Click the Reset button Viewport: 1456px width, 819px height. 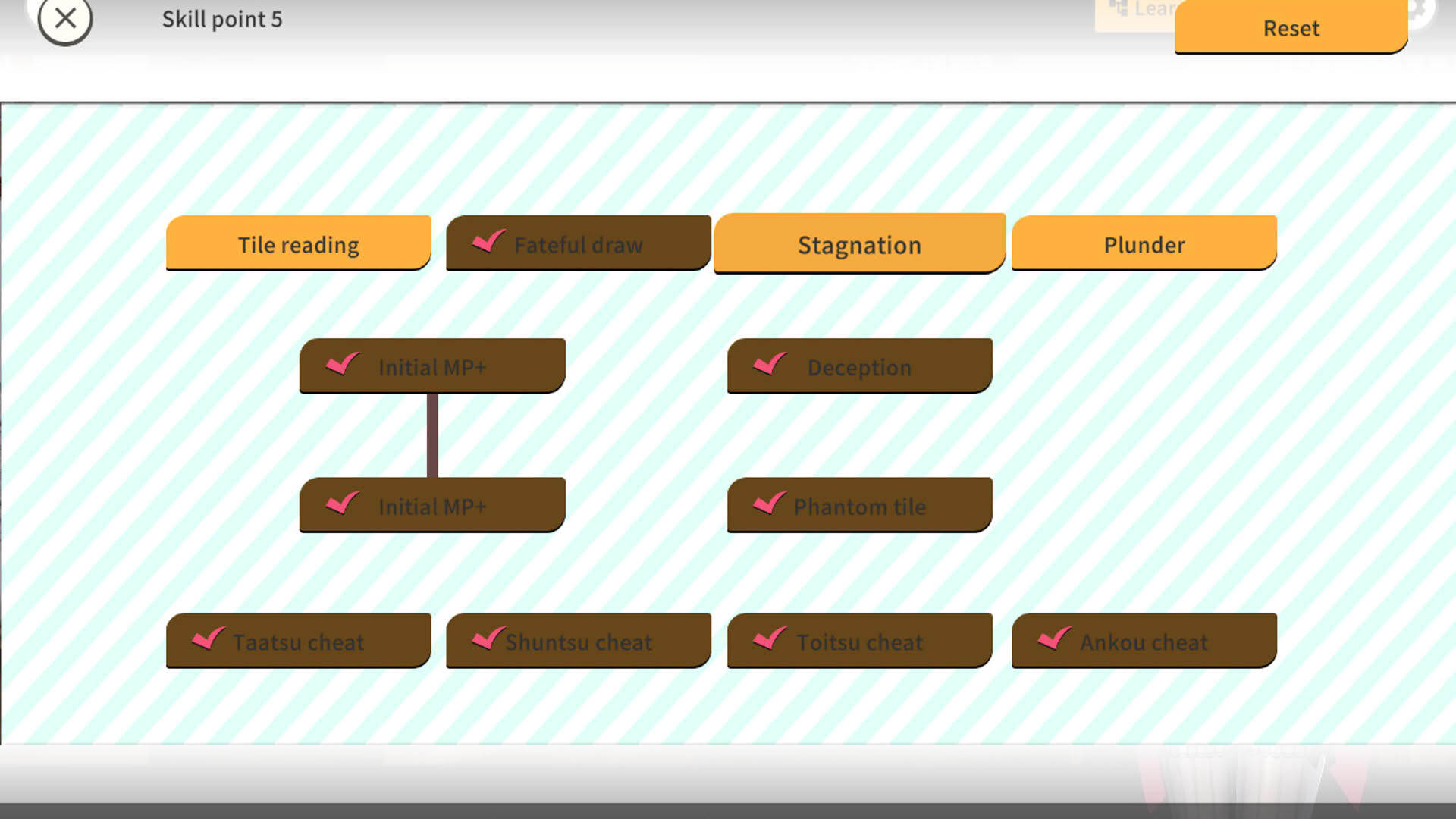1291,27
